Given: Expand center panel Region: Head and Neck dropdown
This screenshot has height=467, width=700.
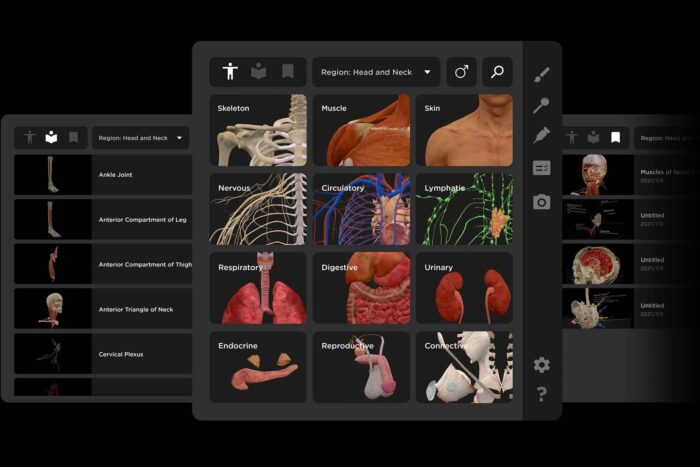Looking at the screenshot, I should click(x=375, y=72).
